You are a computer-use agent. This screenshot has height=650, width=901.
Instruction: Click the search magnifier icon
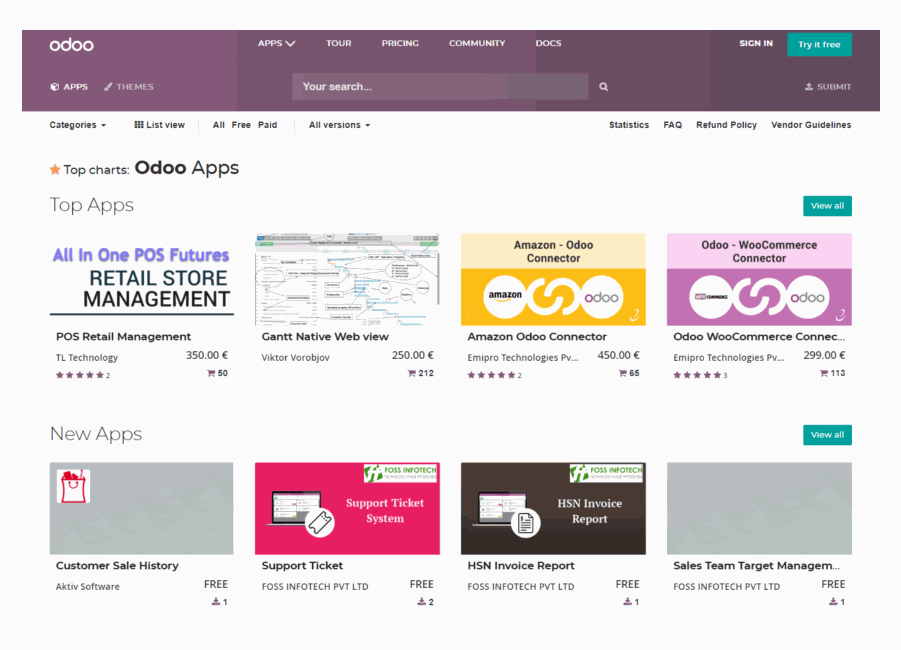coord(603,87)
